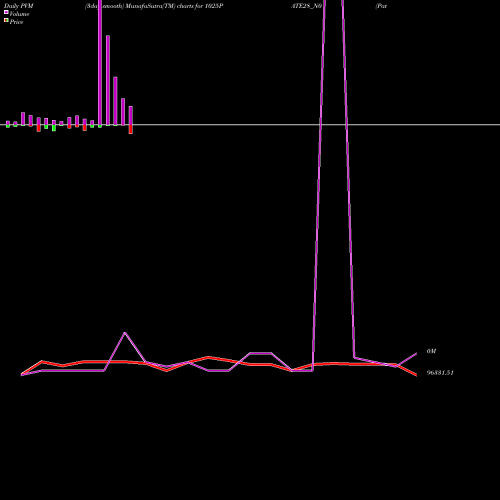The width and height of the screenshot is (500, 500).
Task: Click the red-green Price legend swatch
Action: tap(6, 20)
